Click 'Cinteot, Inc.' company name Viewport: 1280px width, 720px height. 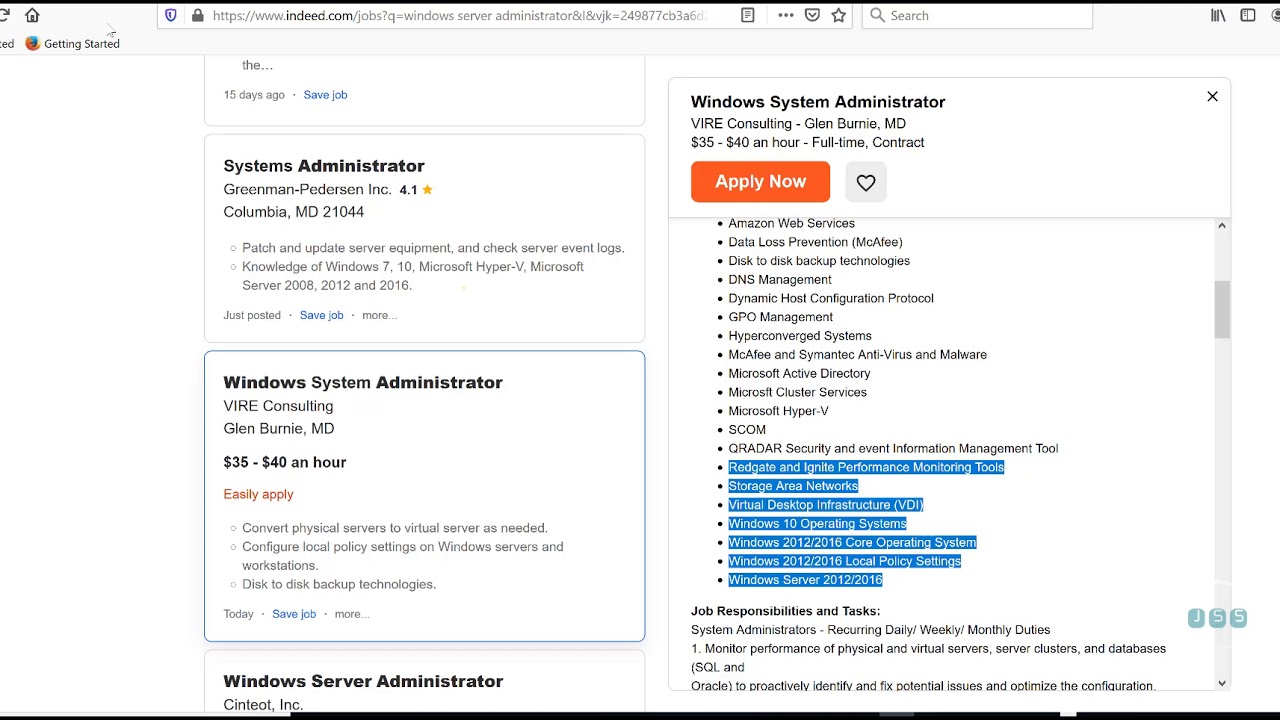(263, 704)
